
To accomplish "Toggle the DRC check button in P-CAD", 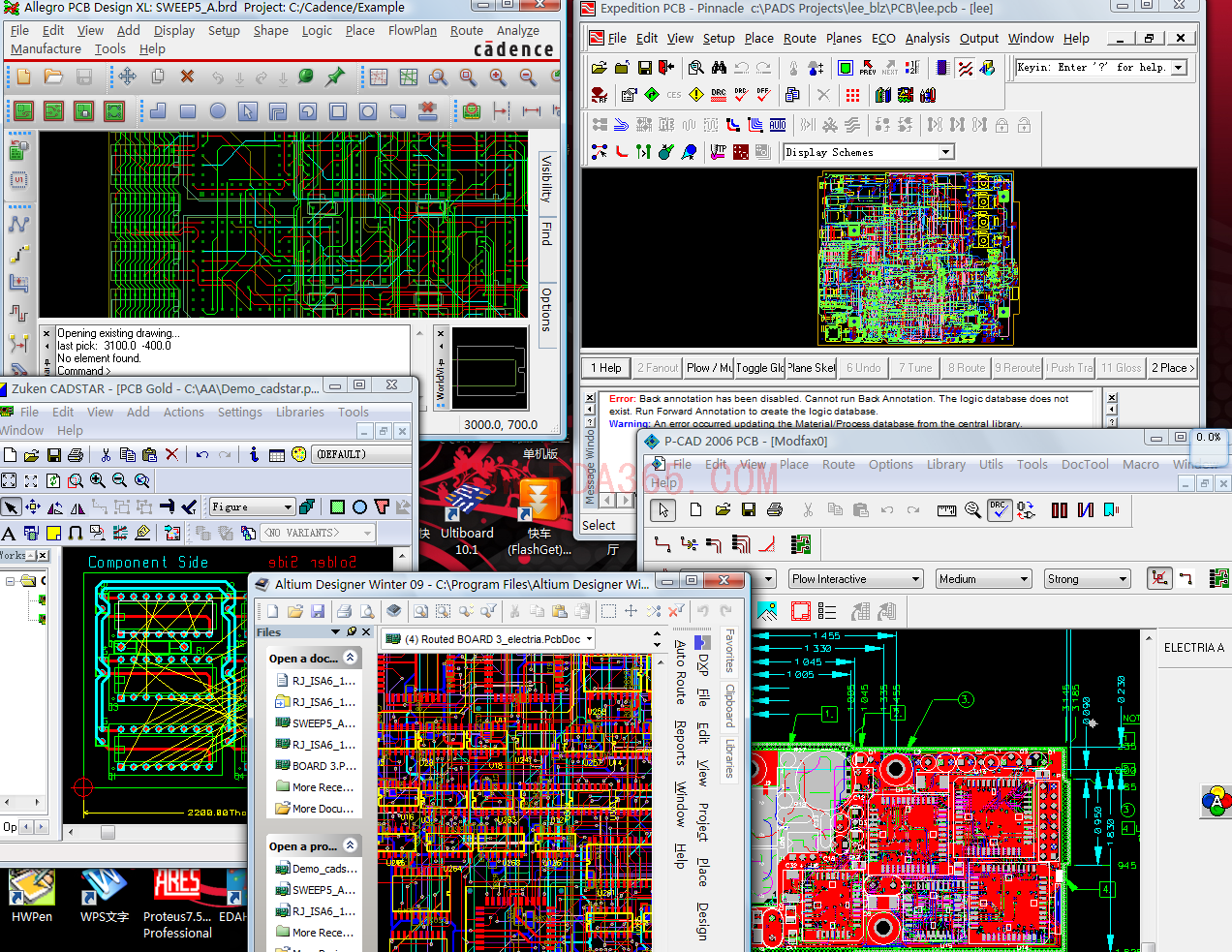I will point(999,509).
